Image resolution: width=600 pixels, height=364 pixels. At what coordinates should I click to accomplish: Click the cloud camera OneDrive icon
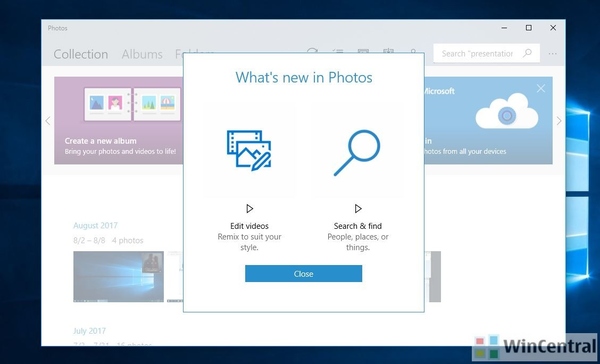click(507, 111)
